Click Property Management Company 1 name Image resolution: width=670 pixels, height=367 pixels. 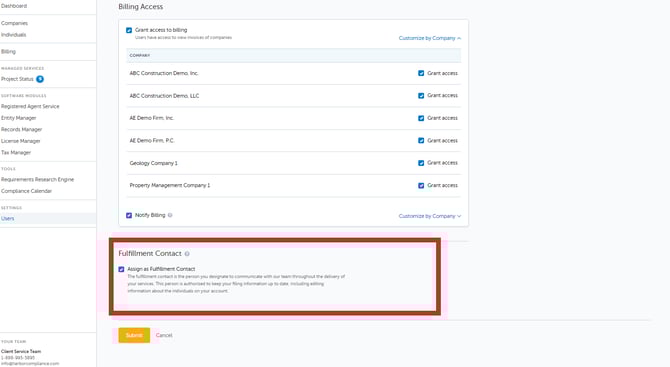point(170,185)
